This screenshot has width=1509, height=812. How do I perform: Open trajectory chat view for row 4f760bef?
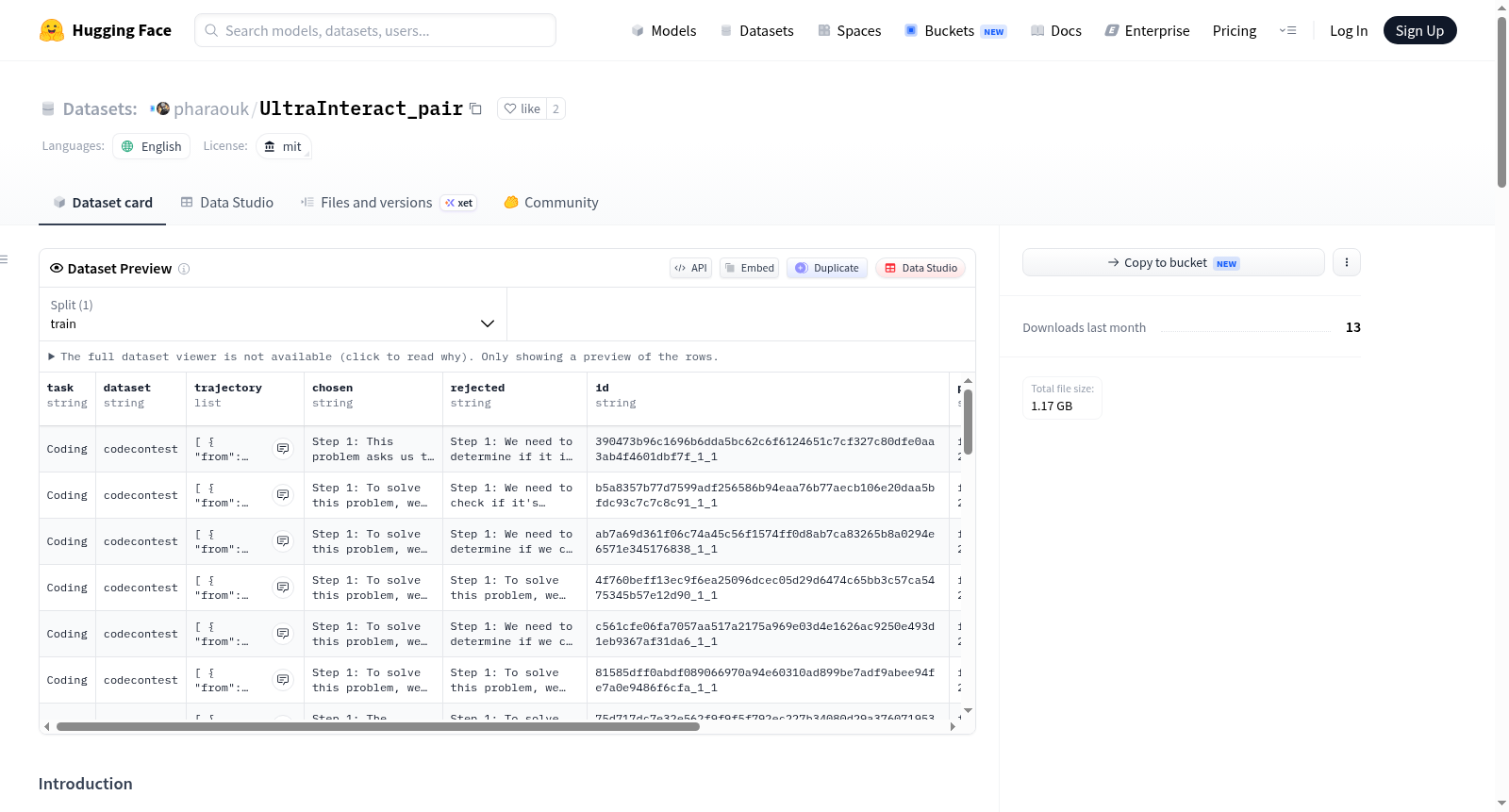(x=283, y=588)
